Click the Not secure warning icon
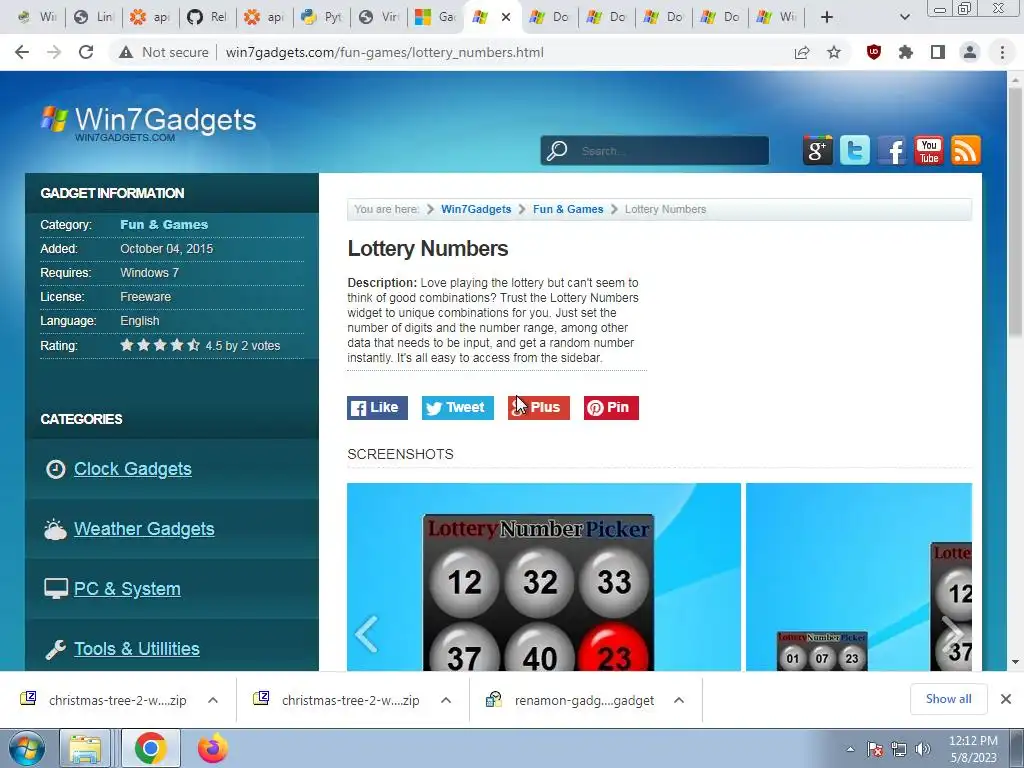 (126, 52)
